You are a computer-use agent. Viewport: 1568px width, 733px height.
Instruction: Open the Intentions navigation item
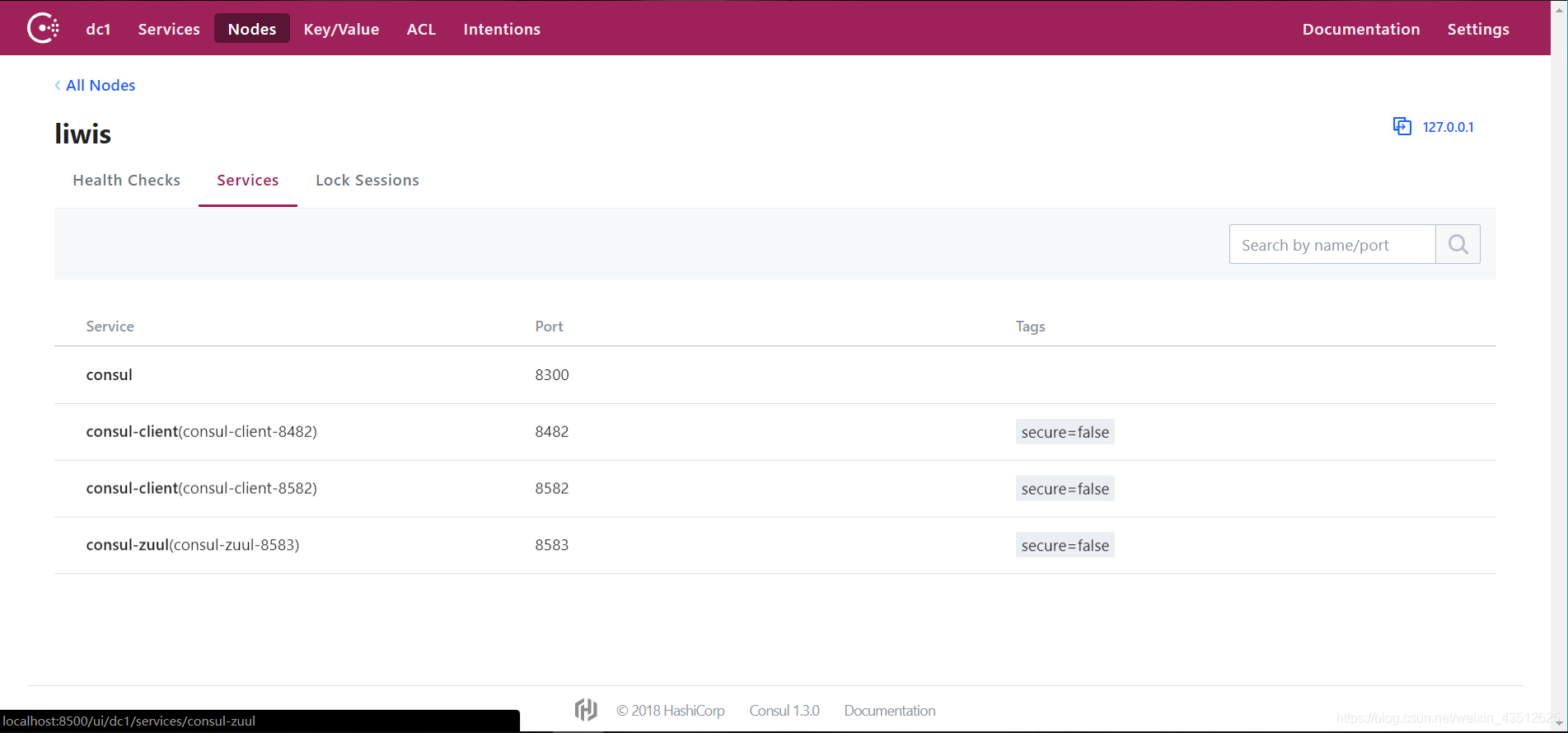[502, 29]
